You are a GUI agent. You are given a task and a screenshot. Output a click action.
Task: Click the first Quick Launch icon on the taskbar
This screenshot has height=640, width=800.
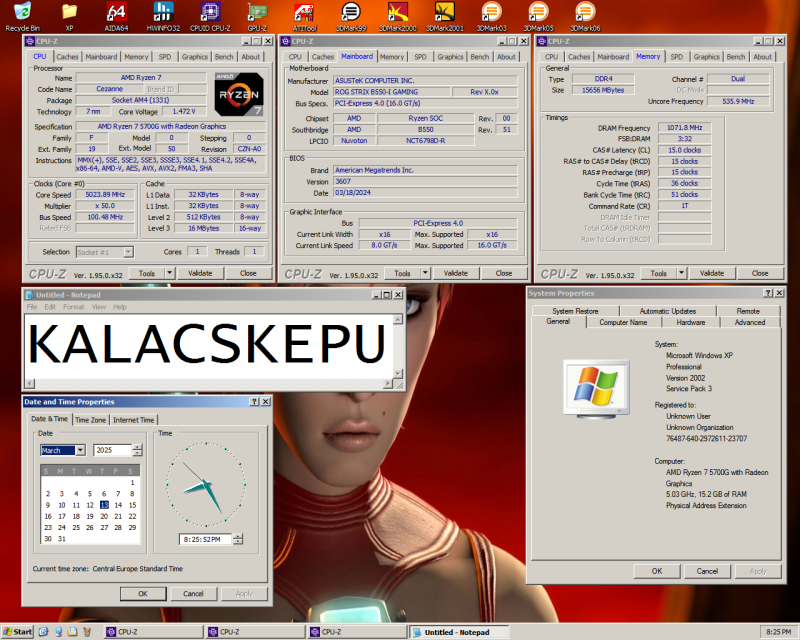43,632
